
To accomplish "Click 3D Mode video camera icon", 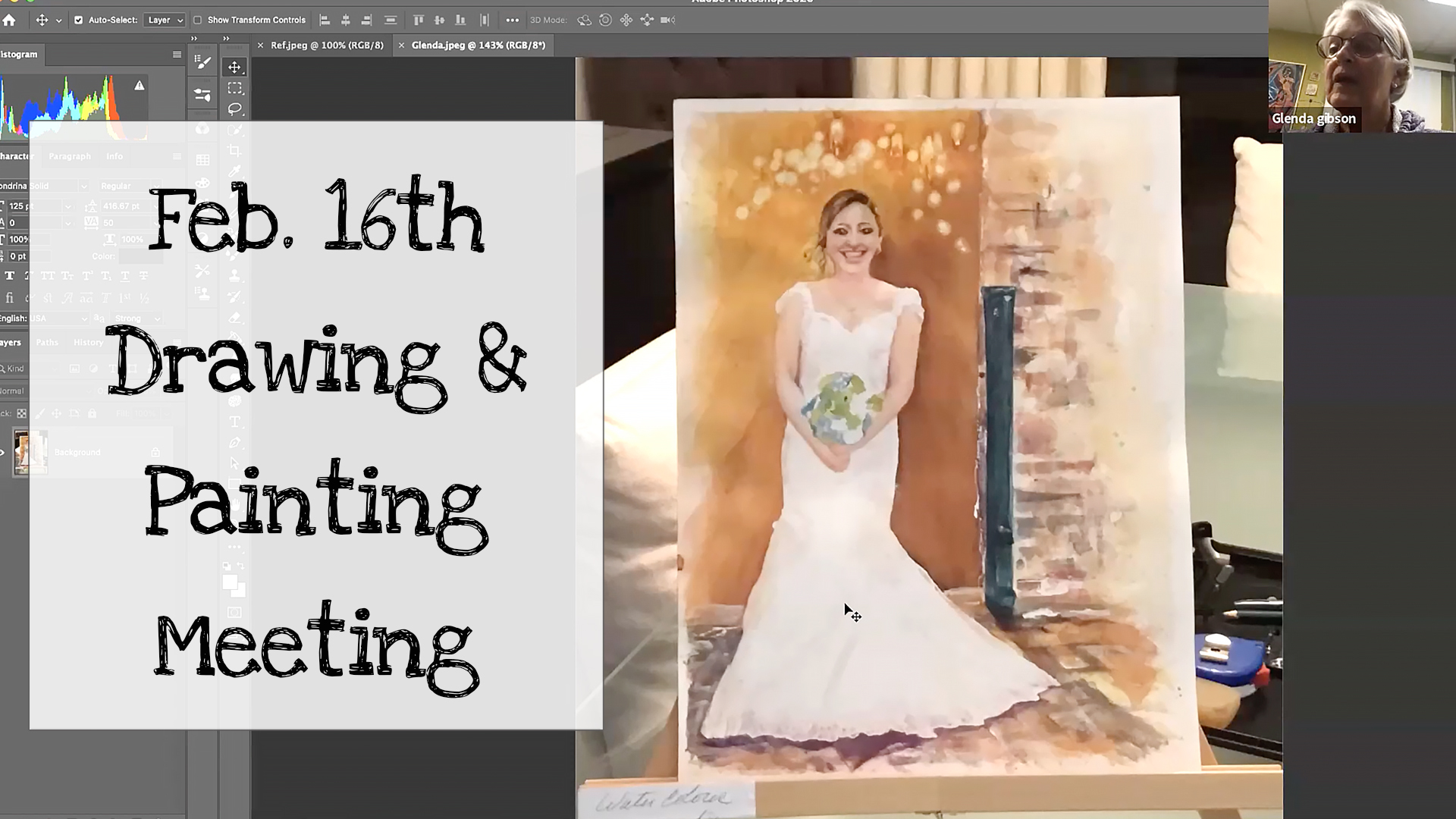I will (x=668, y=20).
